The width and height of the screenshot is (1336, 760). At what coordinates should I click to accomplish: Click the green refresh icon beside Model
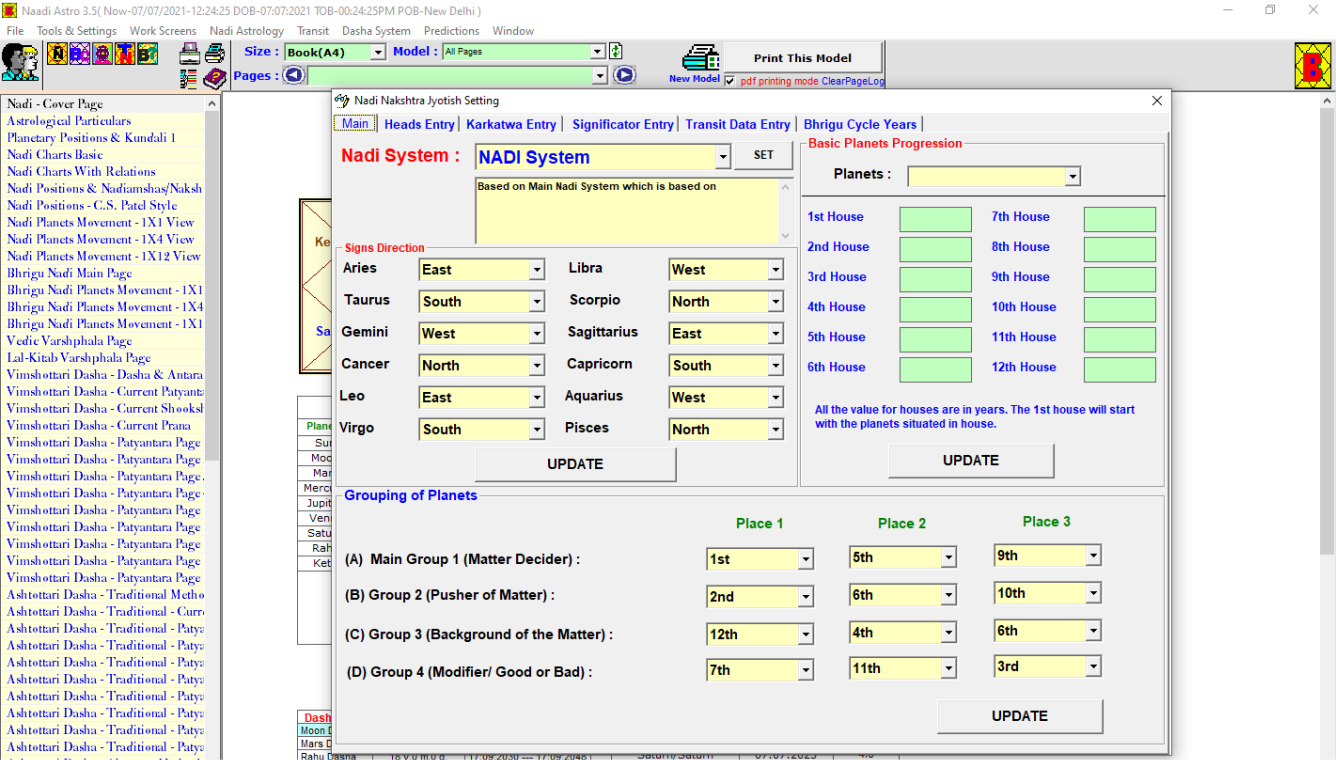click(x=616, y=51)
